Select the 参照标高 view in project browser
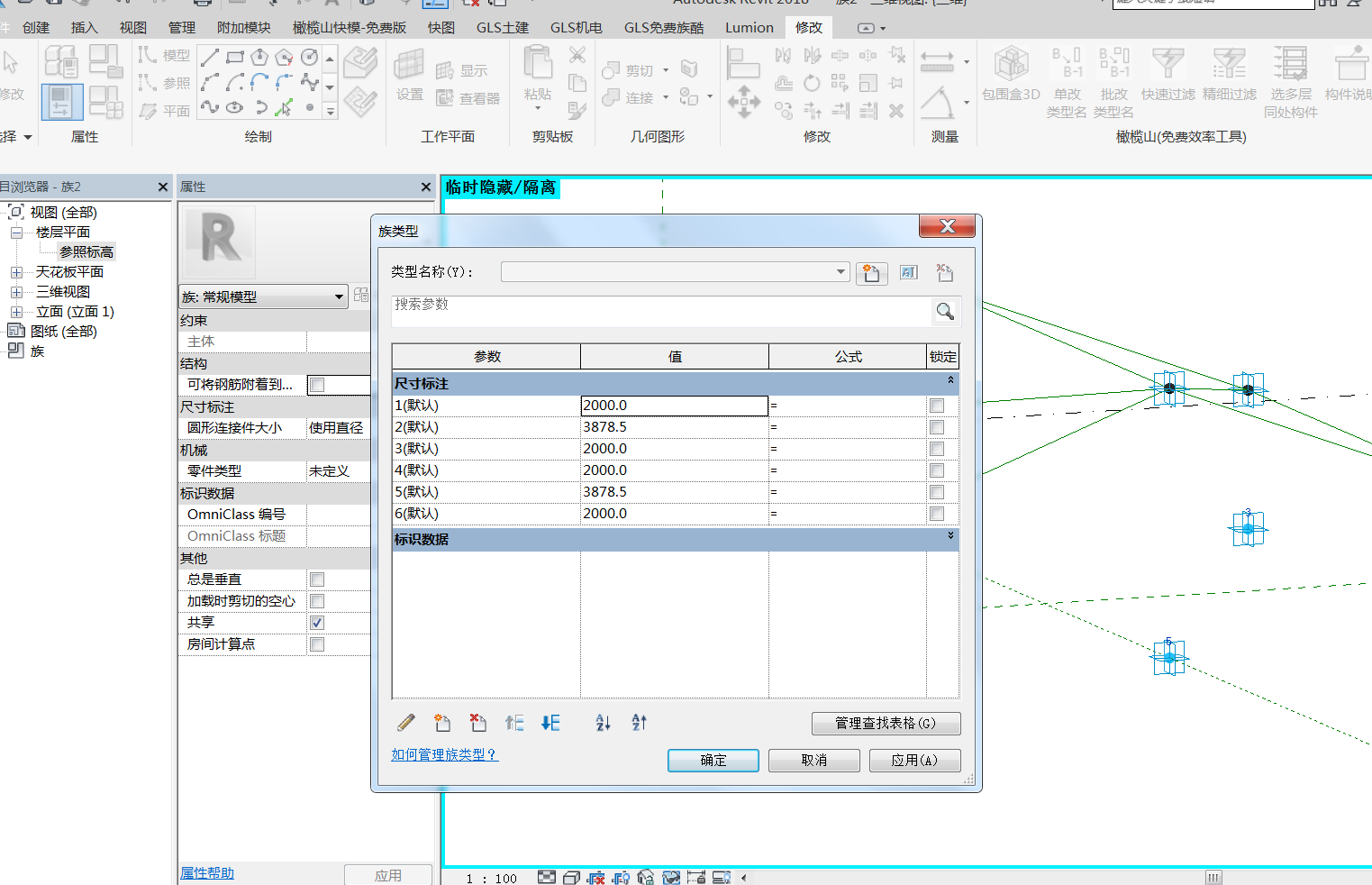 [x=86, y=252]
